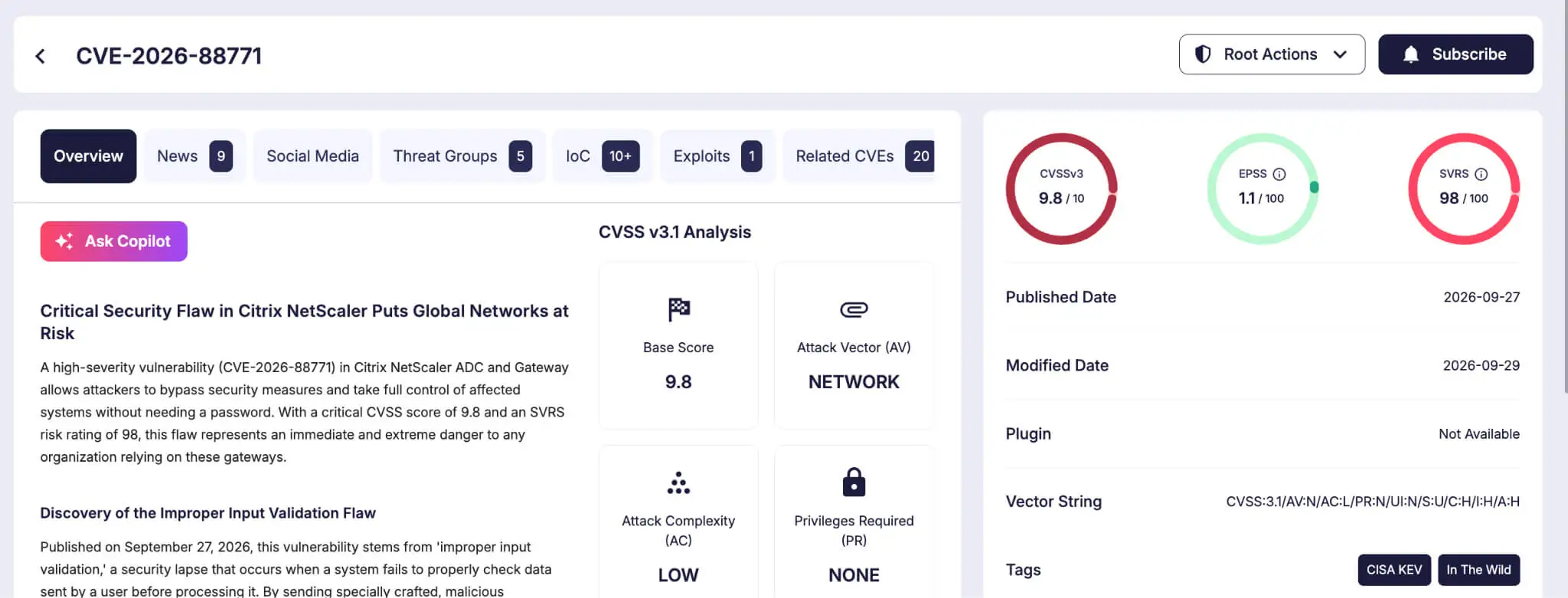Select the CISA KEV tag
Image resolution: width=1568 pixels, height=598 pixels.
1394,570
